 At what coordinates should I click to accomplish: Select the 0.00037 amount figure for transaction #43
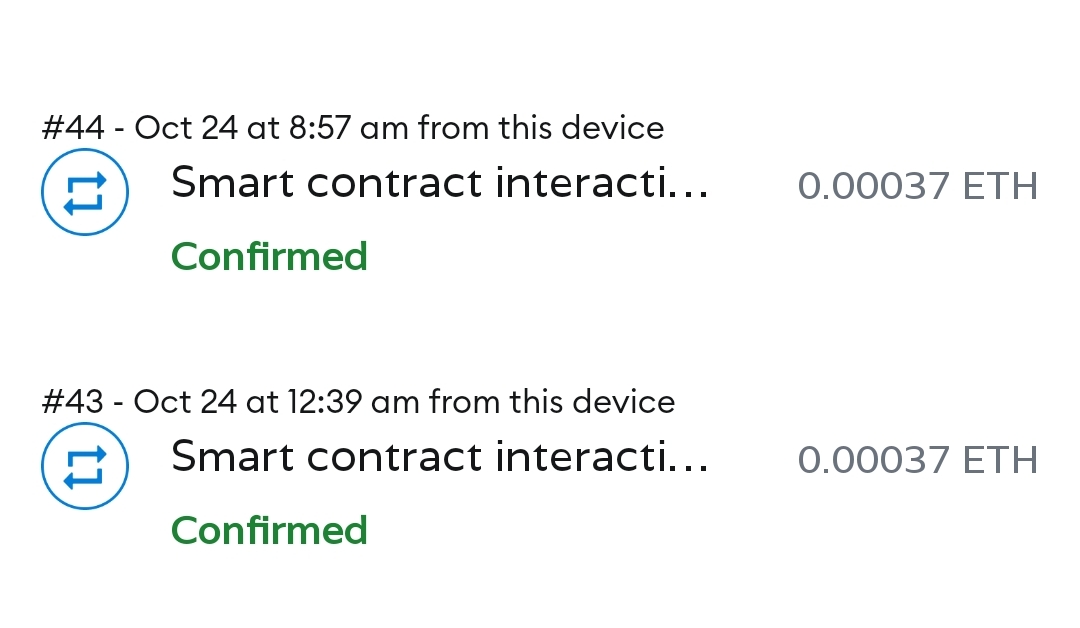pos(873,460)
